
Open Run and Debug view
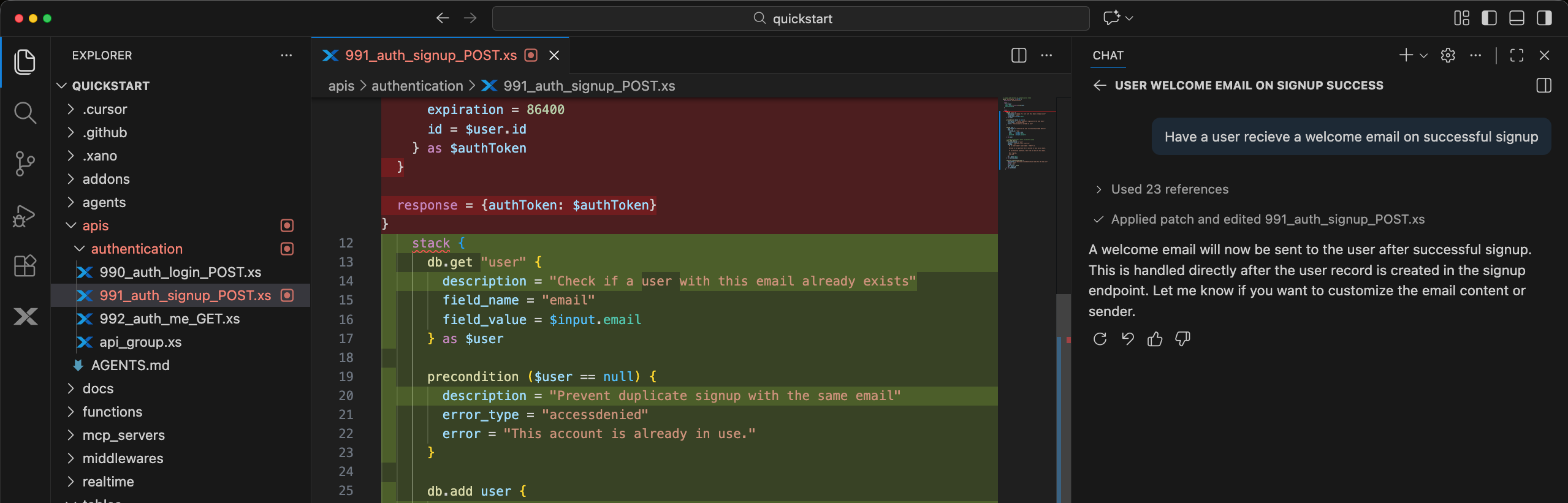(x=25, y=215)
